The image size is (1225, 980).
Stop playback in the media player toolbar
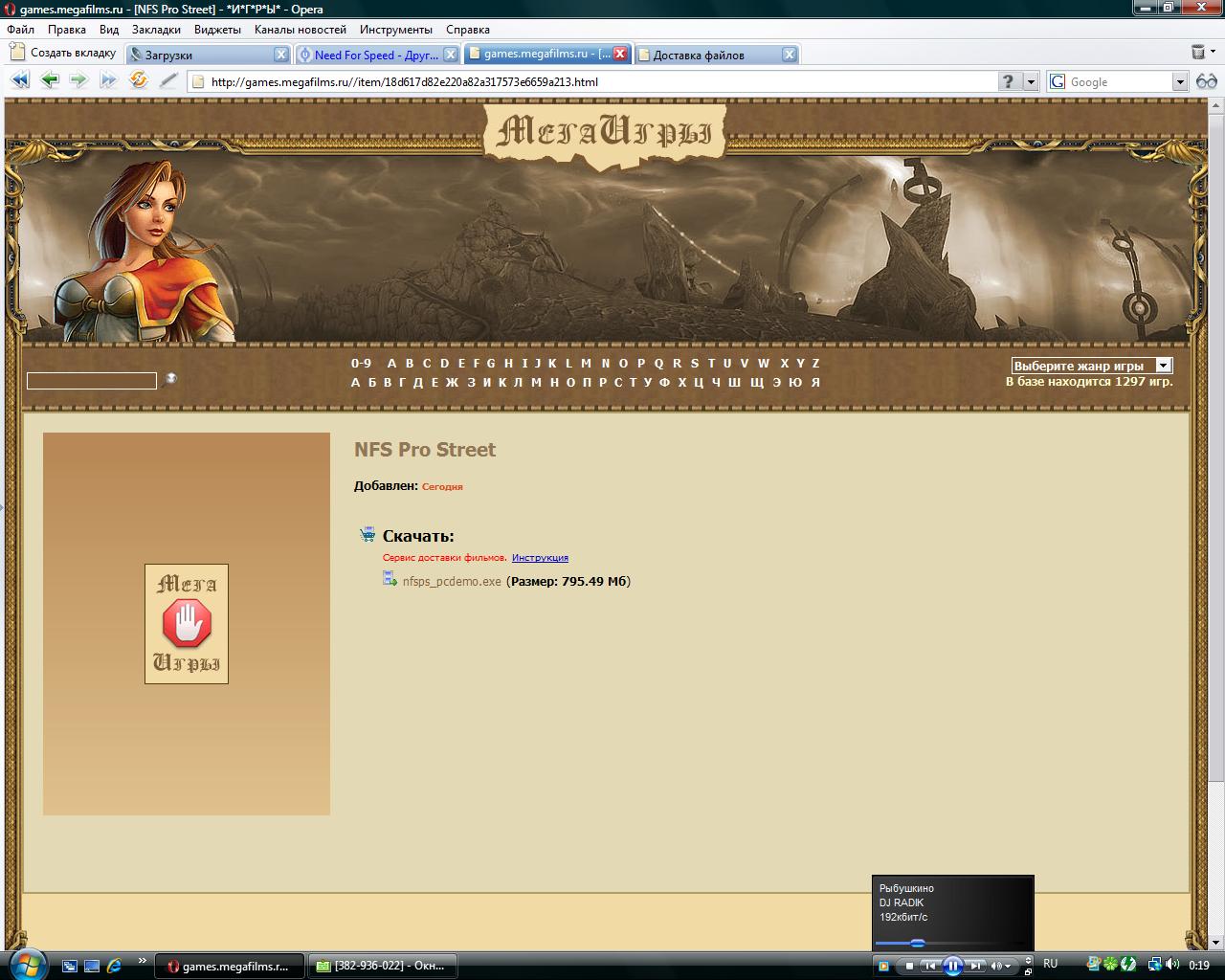[x=909, y=966]
